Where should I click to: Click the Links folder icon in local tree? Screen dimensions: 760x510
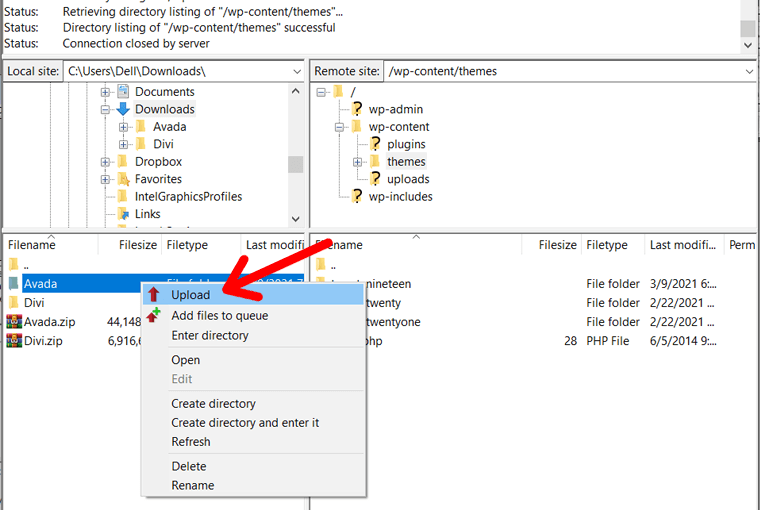click(x=123, y=214)
